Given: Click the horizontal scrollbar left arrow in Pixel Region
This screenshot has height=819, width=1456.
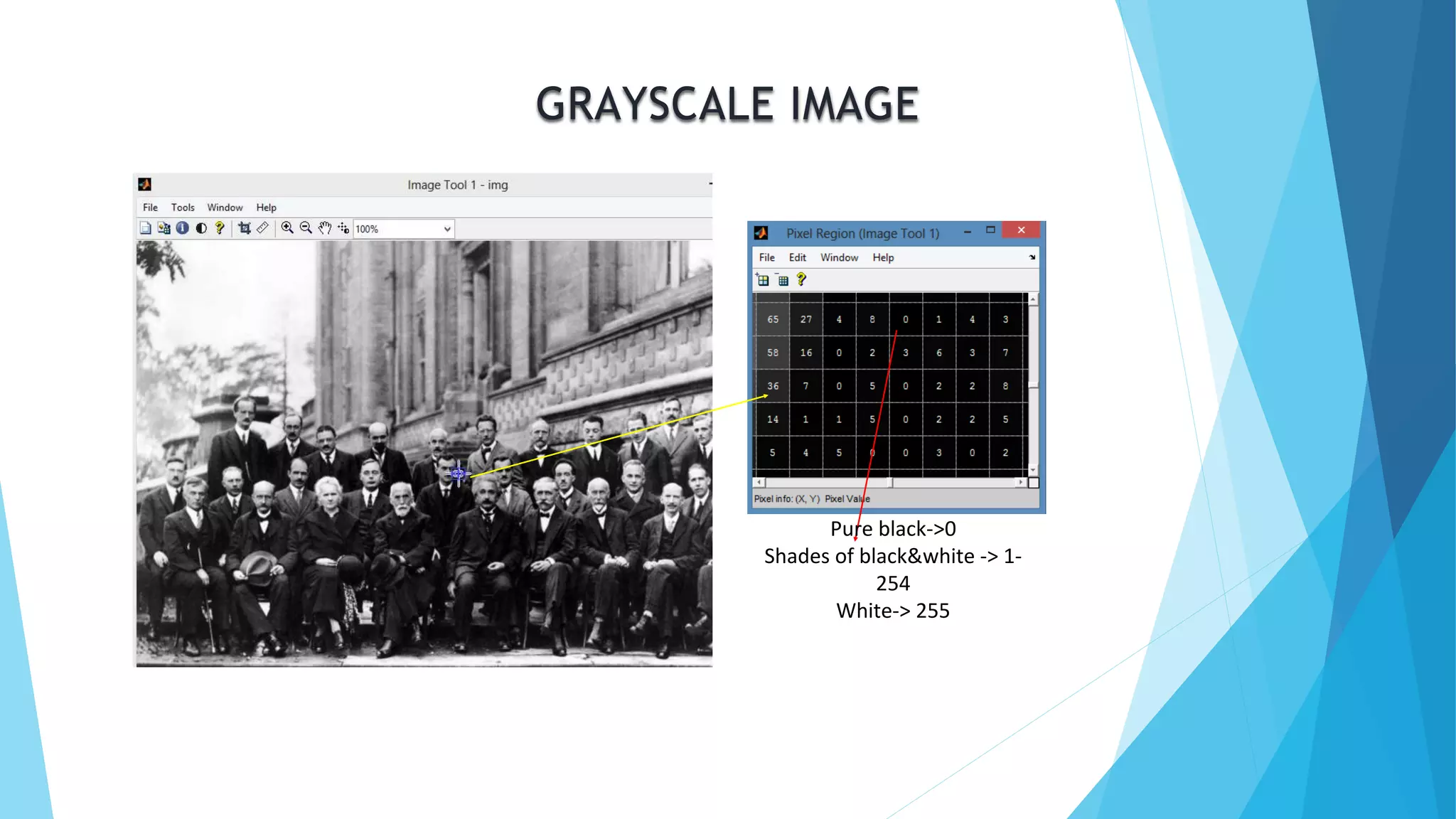Looking at the screenshot, I should [x=760, y=482].
